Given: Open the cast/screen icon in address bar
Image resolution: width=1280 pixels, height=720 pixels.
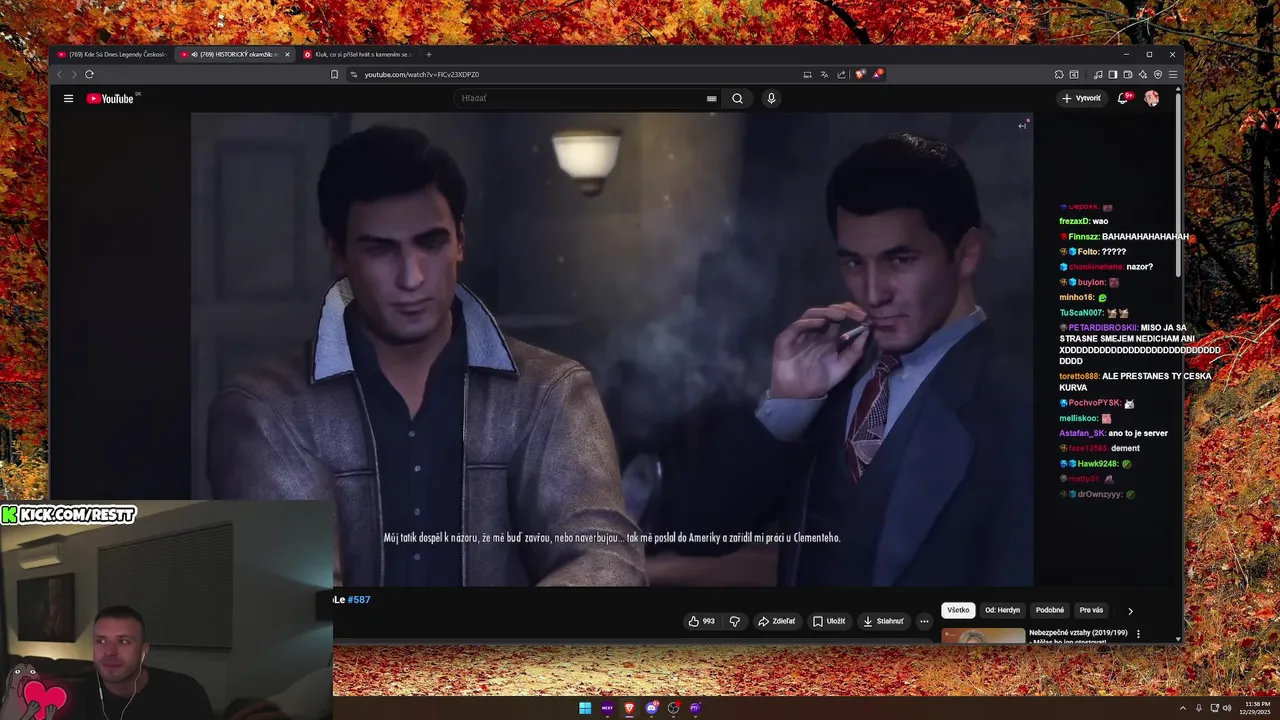Looking at the screenshot, I should click(807, 74).
